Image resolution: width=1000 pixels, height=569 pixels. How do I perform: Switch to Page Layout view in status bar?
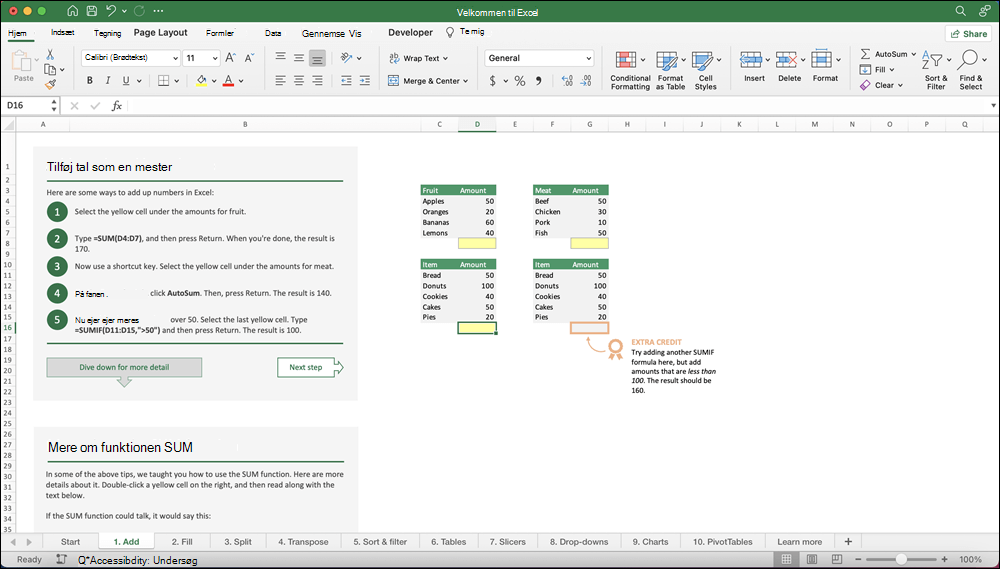tap(812, 559)
